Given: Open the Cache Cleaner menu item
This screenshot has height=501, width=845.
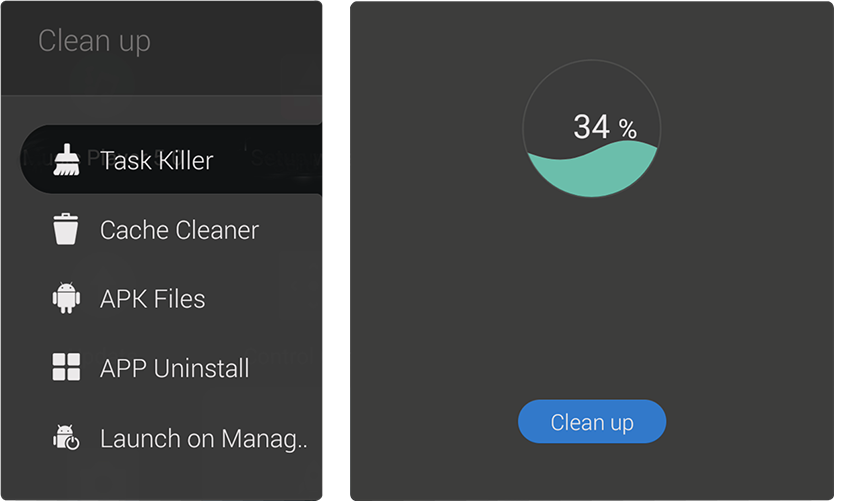Looking at the screenshot, I should (179, 230).
